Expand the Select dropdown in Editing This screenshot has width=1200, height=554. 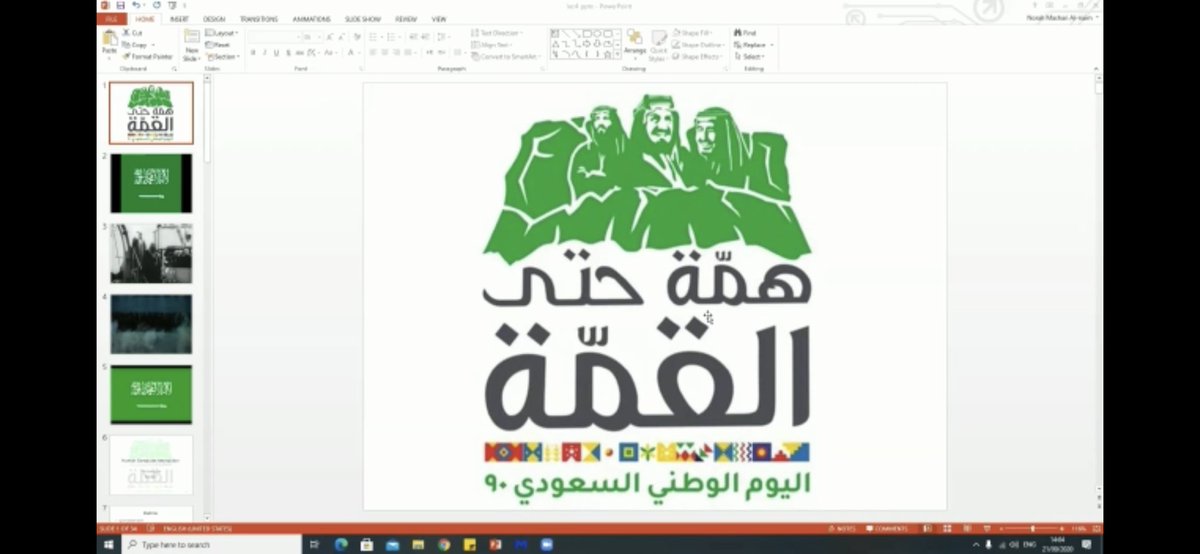click(750, 57)
